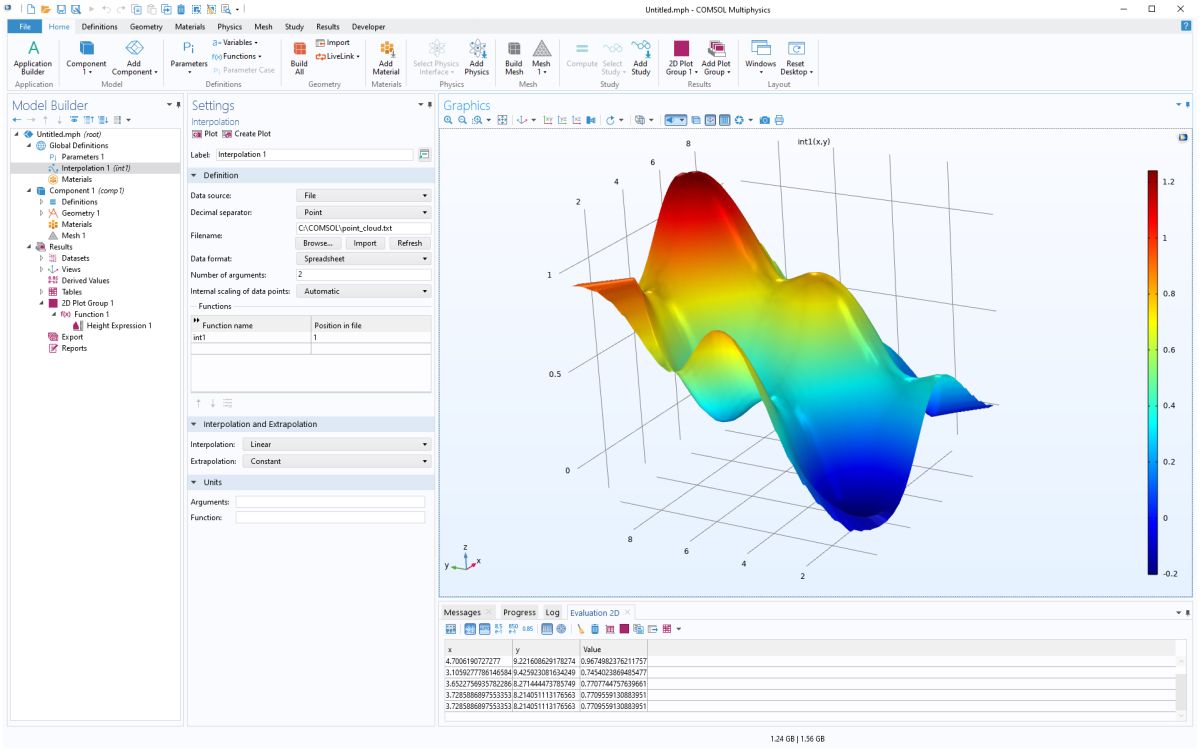Click the blue back arrow in Model Builder
Viewport: 1200px width, 749px height.
click(17, 120)
